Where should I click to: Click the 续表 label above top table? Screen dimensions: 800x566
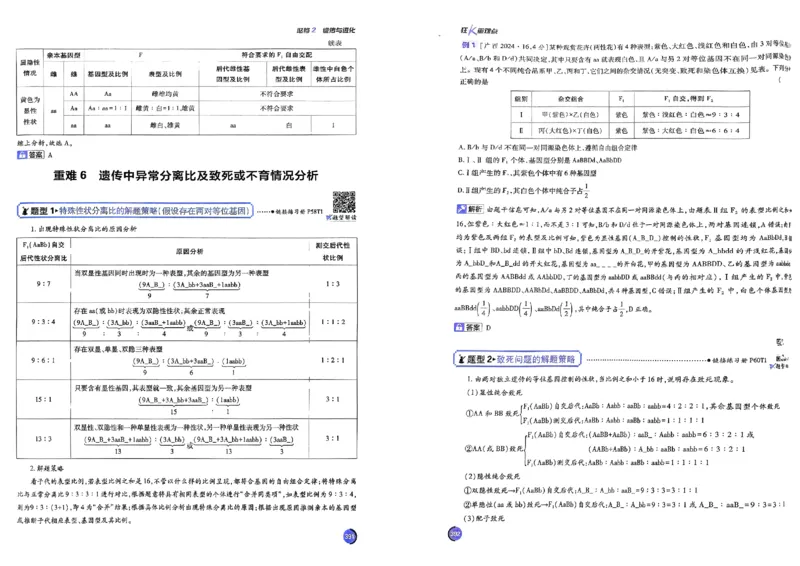pos(335,43)
